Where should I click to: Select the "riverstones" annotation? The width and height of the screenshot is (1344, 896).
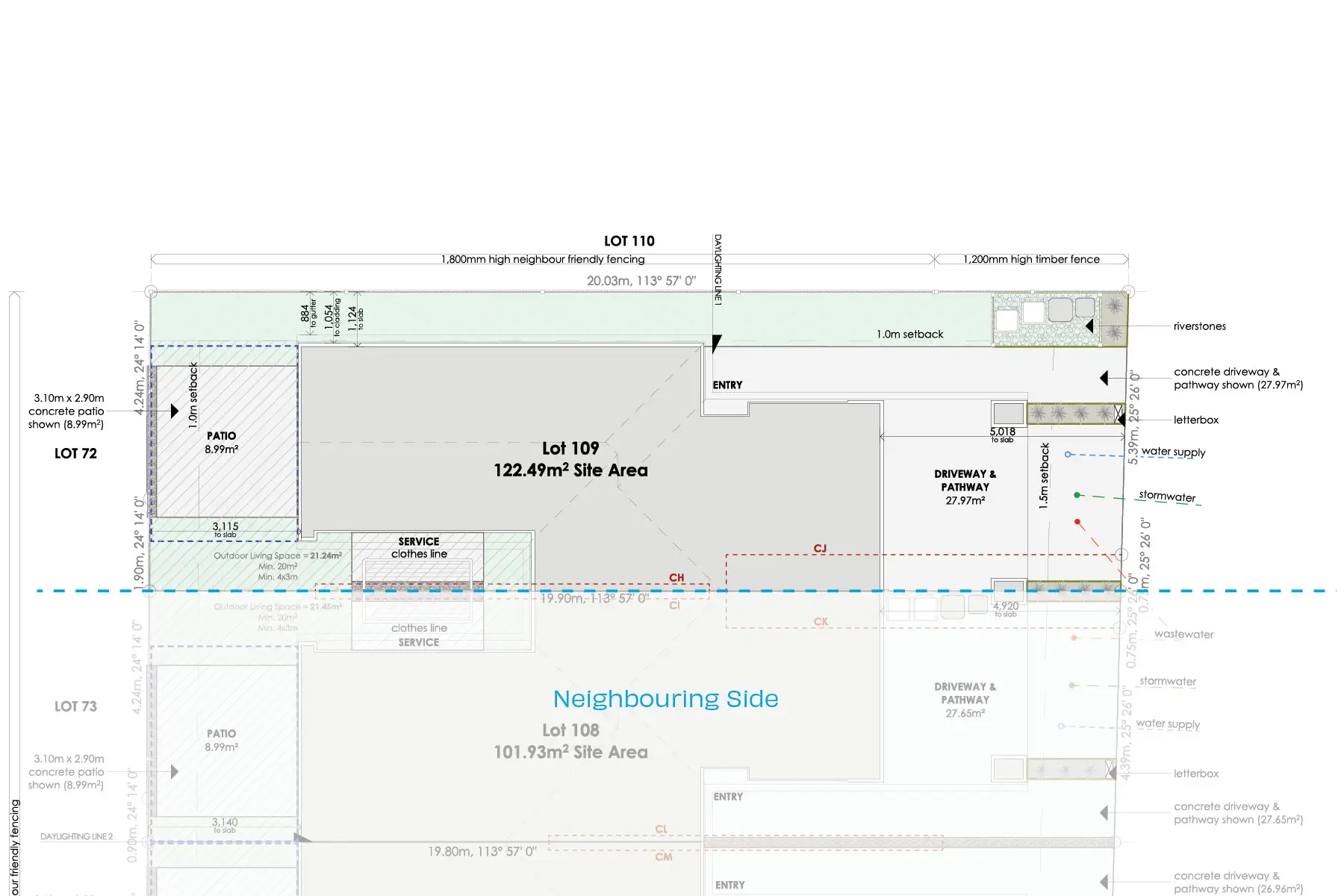point(1199,326)
